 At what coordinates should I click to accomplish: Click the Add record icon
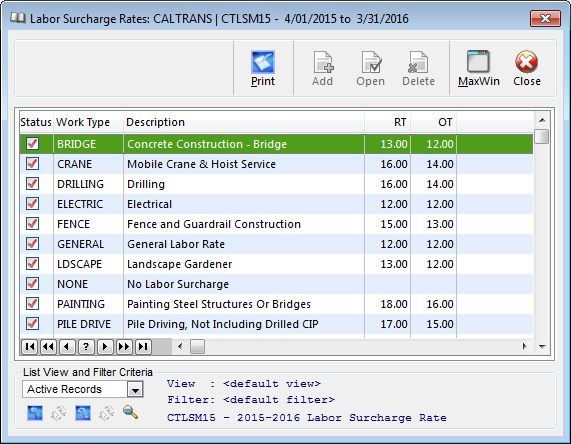tap(323, 62)
